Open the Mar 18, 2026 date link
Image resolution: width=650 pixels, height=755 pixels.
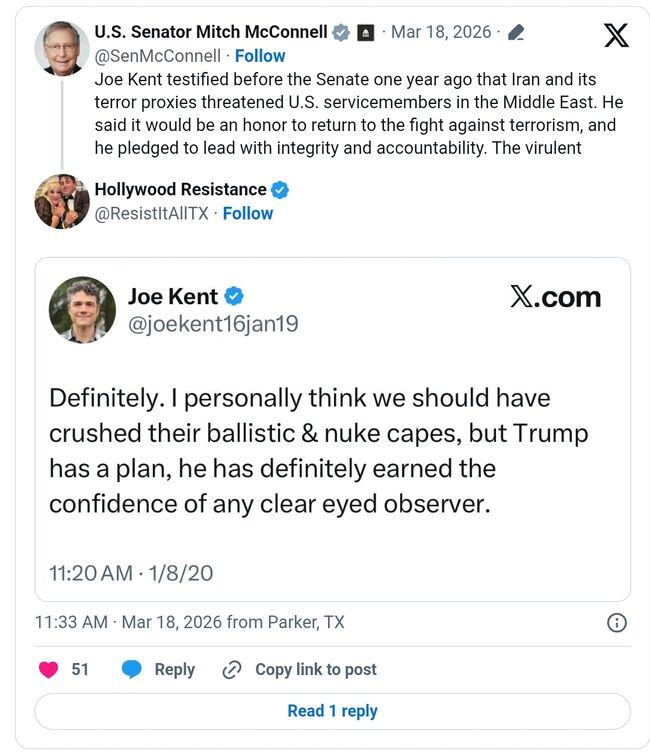443,32
